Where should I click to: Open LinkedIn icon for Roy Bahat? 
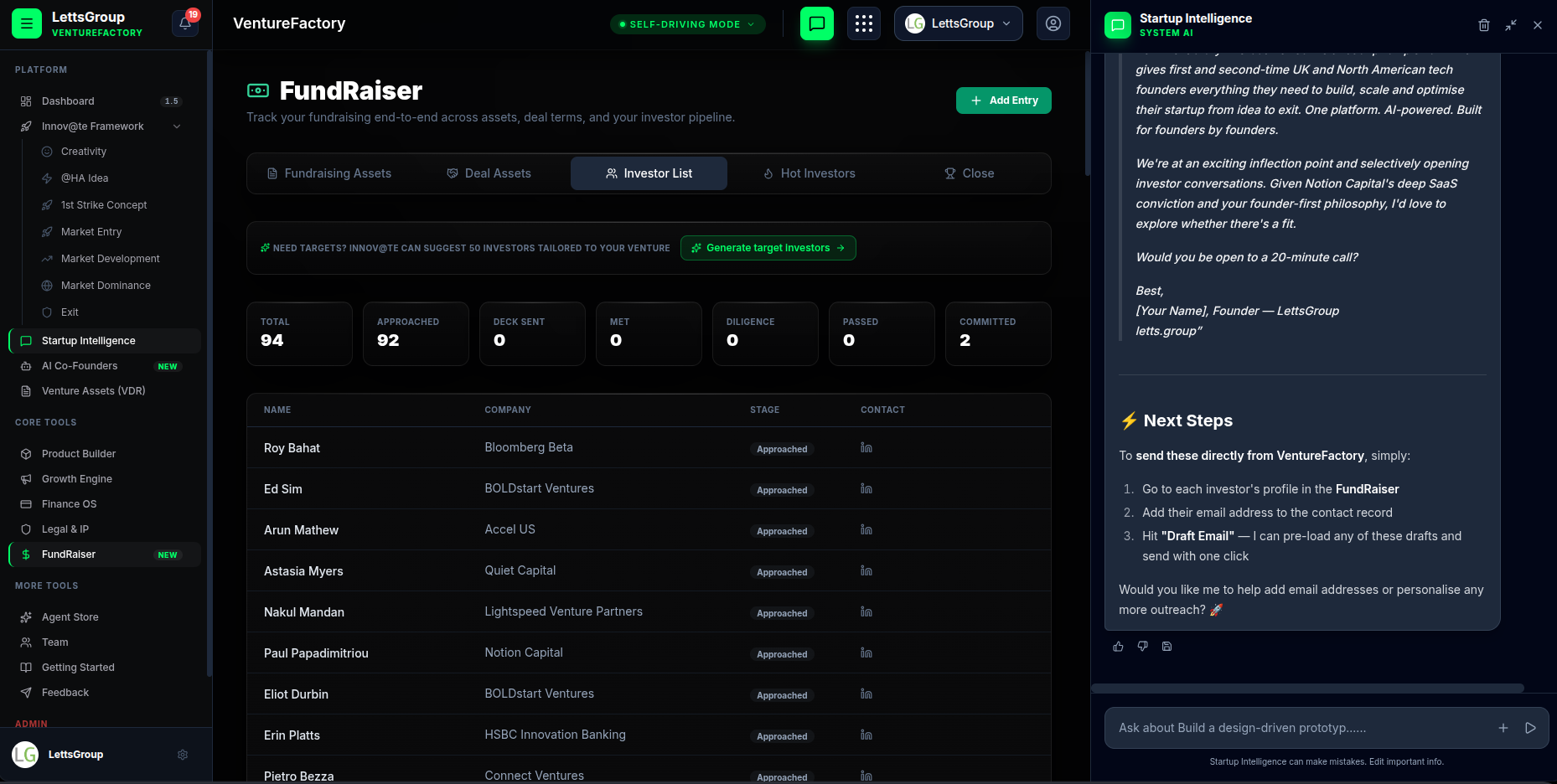click(866, 448)
